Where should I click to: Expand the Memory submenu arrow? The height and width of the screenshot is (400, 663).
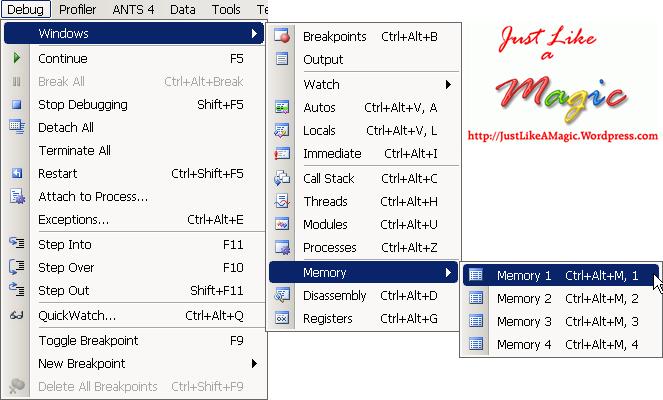tap(448, 273)
